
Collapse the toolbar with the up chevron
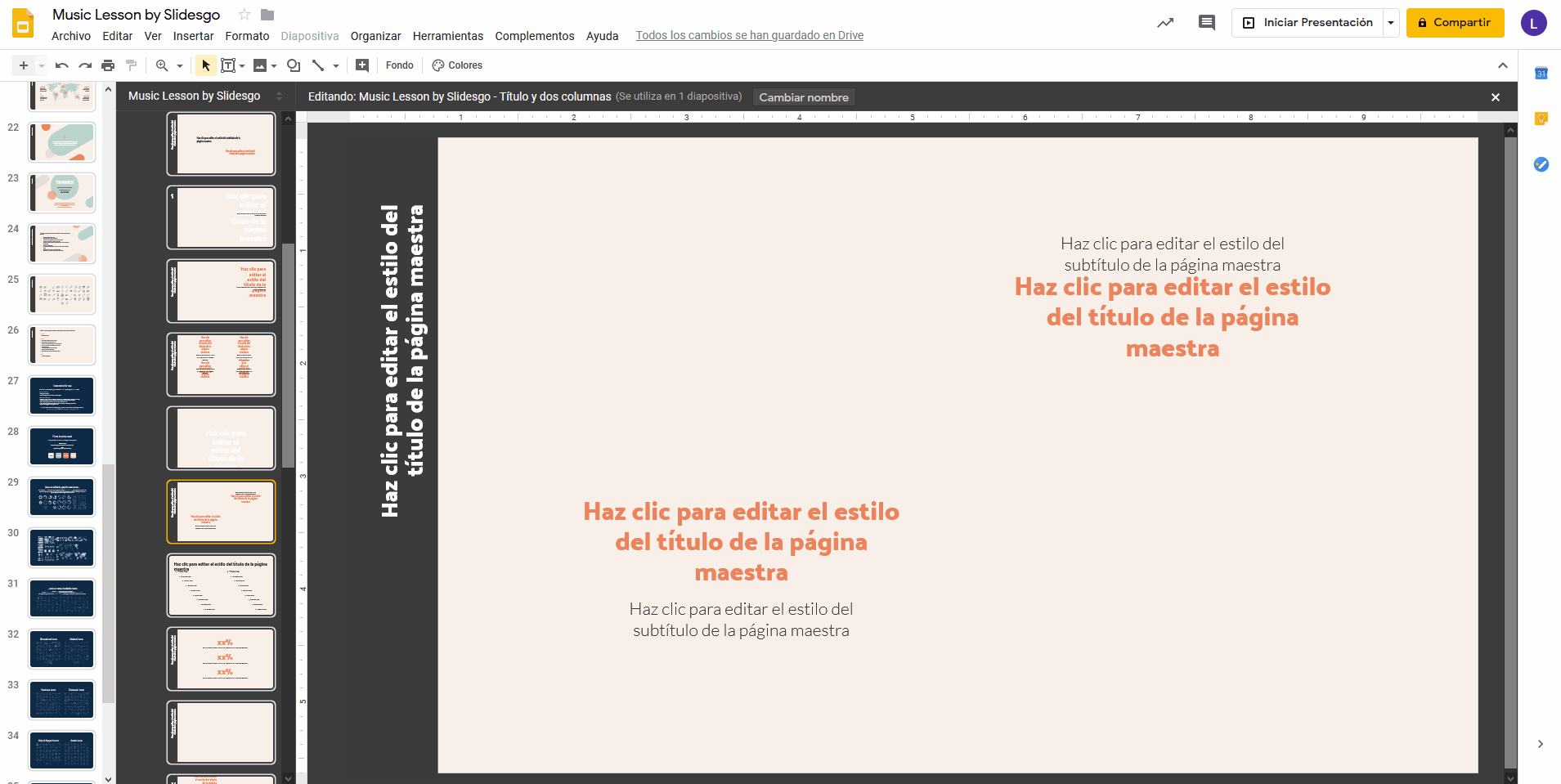(x=1502, y=65)
